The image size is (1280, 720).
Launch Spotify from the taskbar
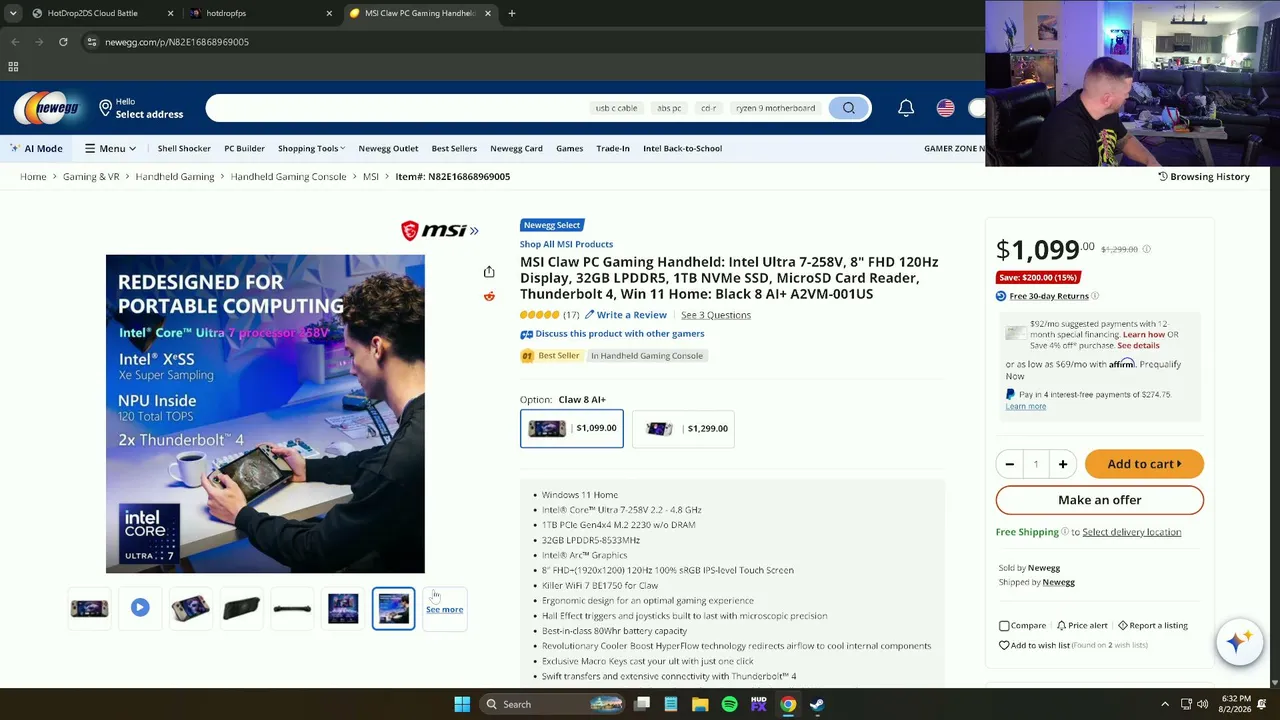[729, 704]
